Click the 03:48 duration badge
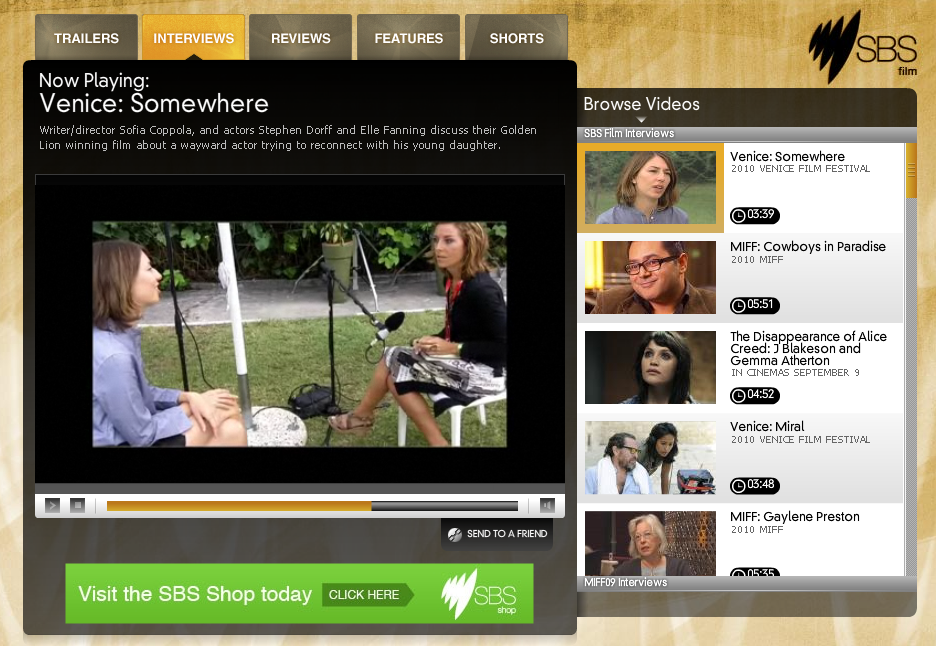Screen dimensions: 936x646 (x=755, y=485)
